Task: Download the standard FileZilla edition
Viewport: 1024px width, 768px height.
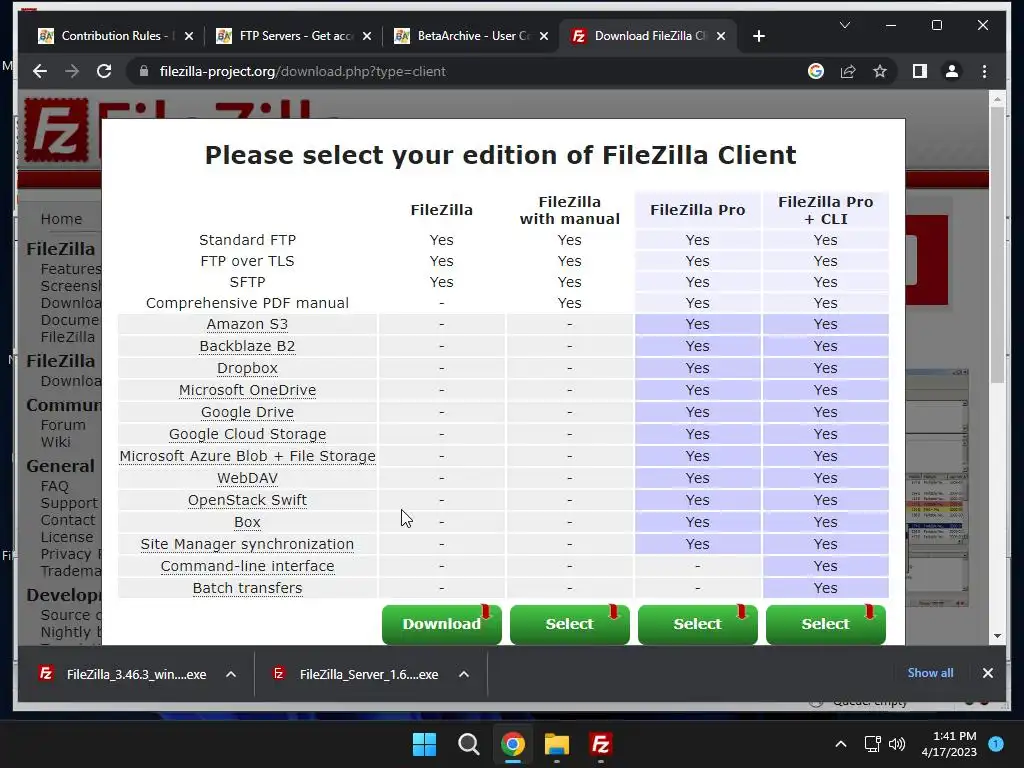Action: pyautogui.click(x=441, y=624)
